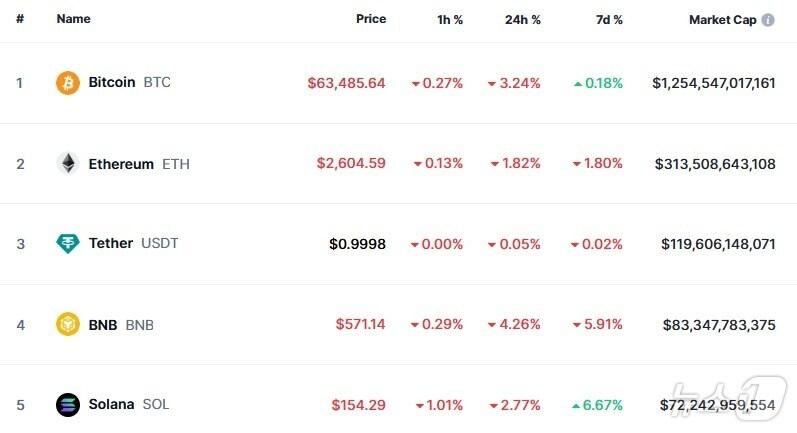Click the BNB yellow logo icon
Screen dimensions: 797x433
tap(68, 325)
